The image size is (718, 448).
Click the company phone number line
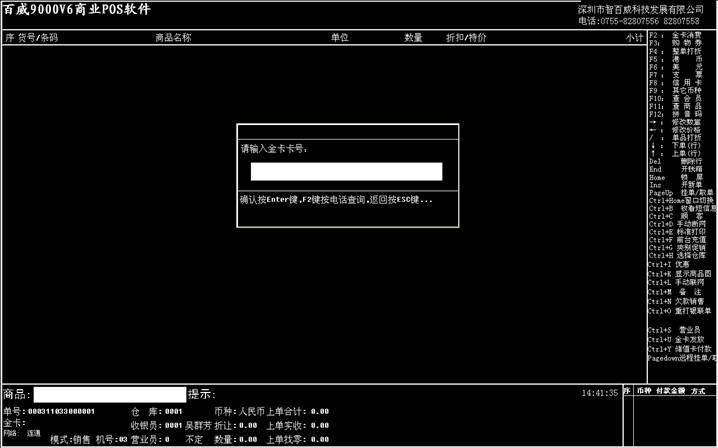pyautogui.click(x=638, y=21)
